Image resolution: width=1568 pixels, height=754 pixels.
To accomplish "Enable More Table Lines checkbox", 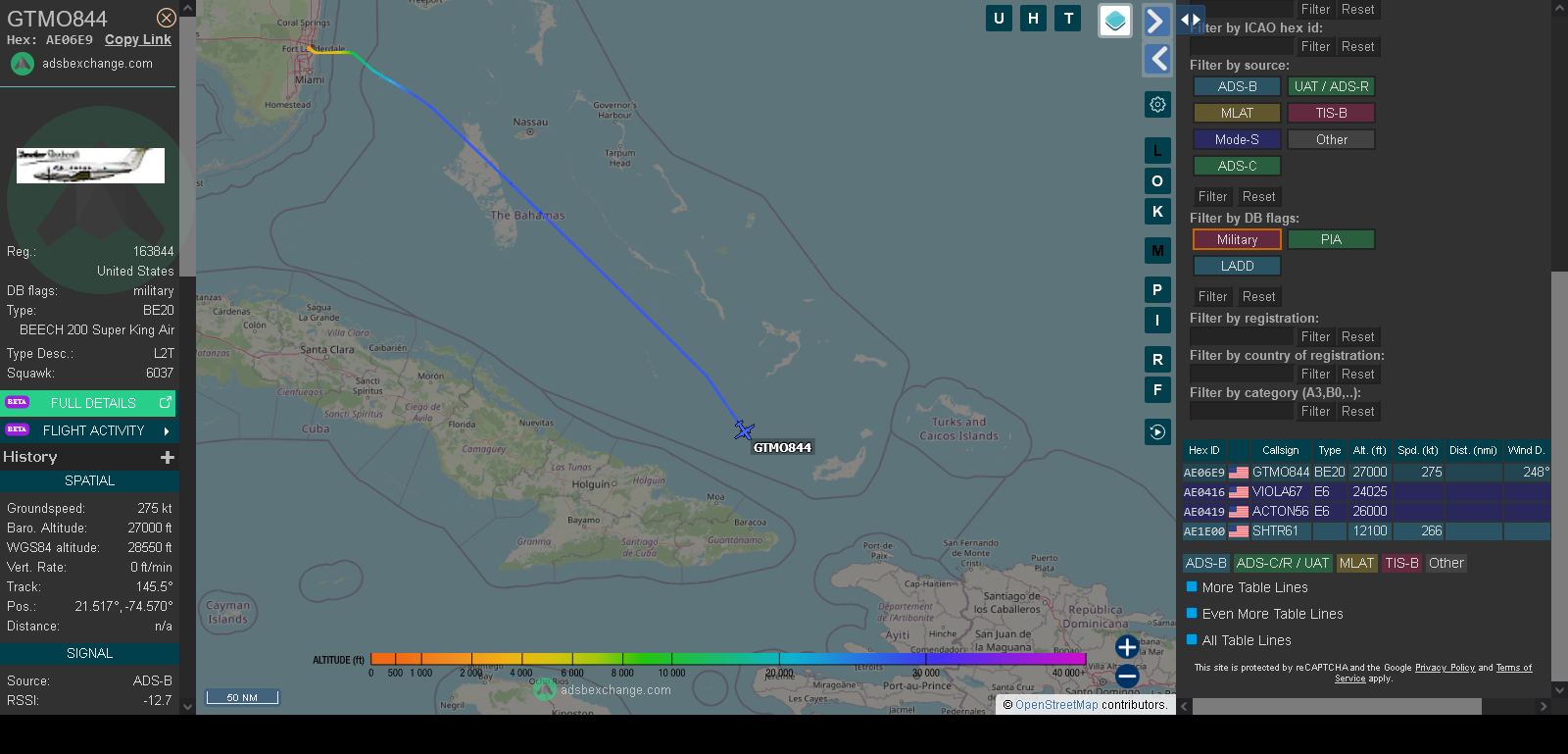I will [x=1192, y=586].
